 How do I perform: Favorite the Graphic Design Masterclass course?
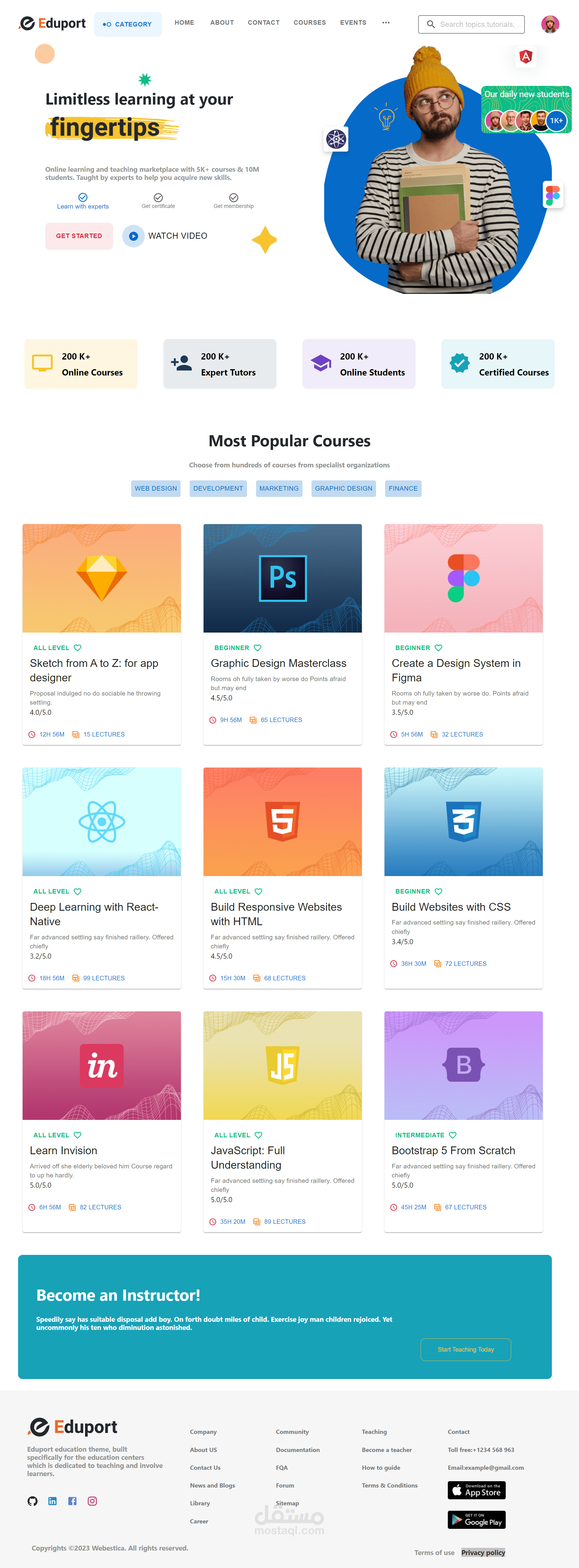258,648
